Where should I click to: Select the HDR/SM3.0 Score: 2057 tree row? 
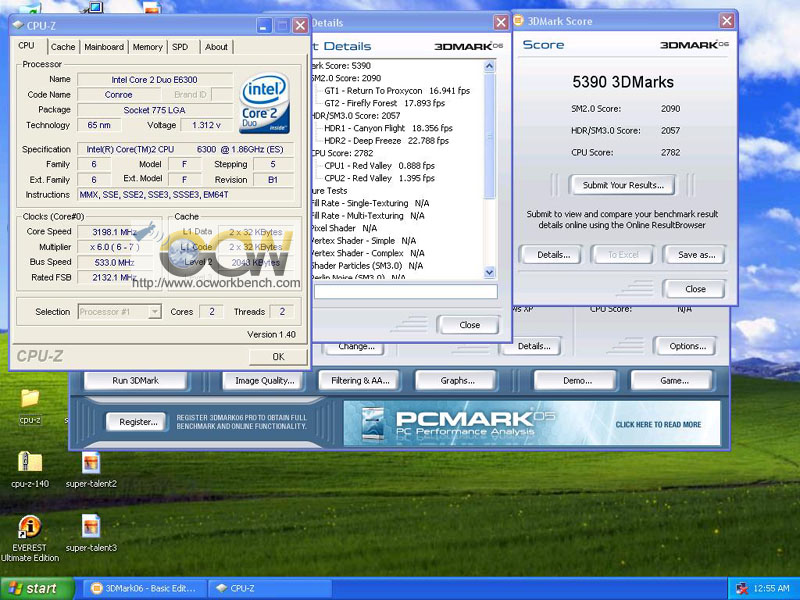(356, 116)
